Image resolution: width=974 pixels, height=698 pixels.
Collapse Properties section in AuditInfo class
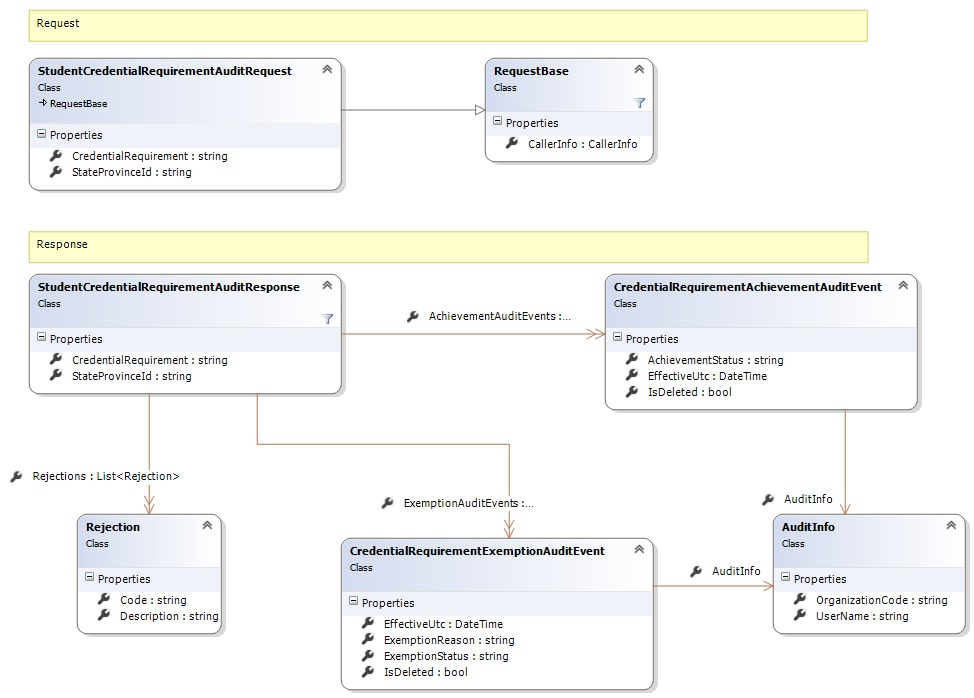click(786, 579)
